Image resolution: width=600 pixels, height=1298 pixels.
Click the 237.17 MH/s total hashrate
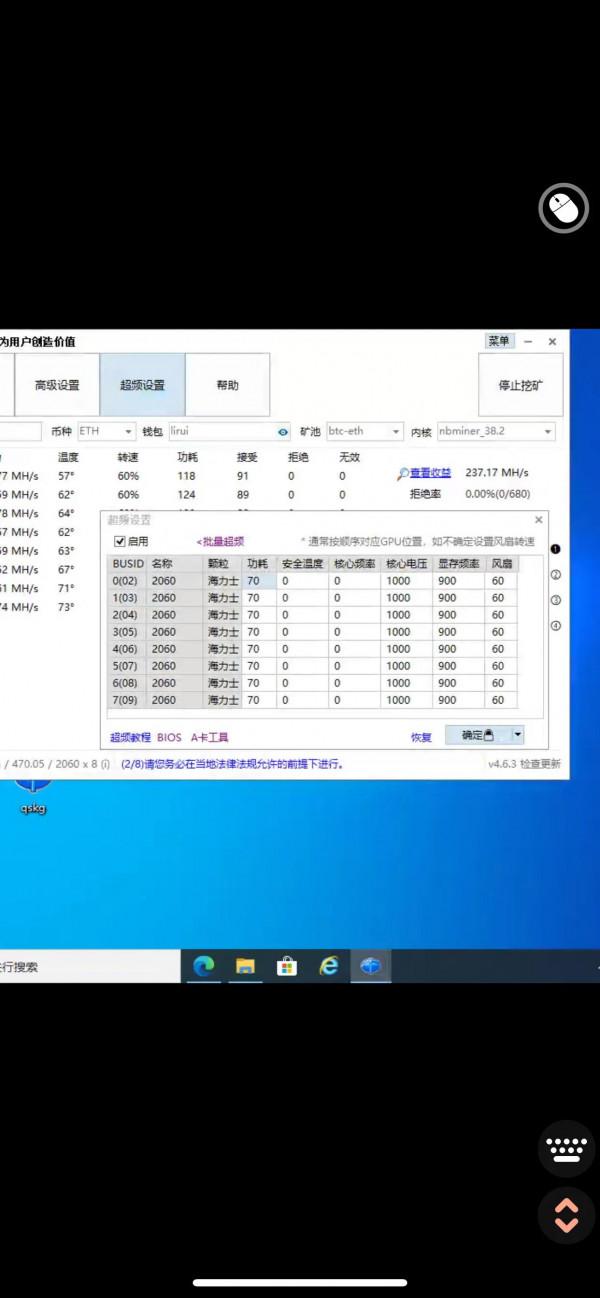click(497, 473)
